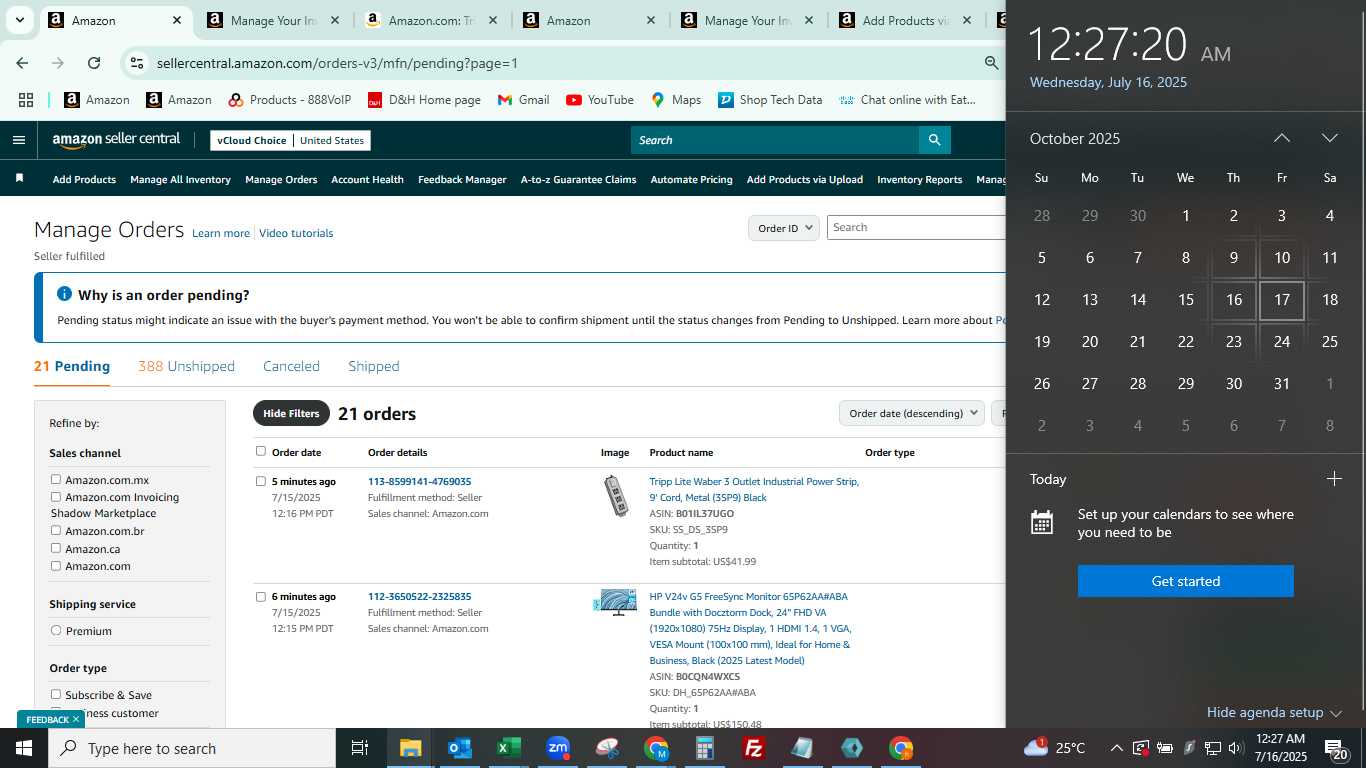The image size is (1366, 768).
Task: Check the Subscribe & Save order type box
Action: [56, 695]
